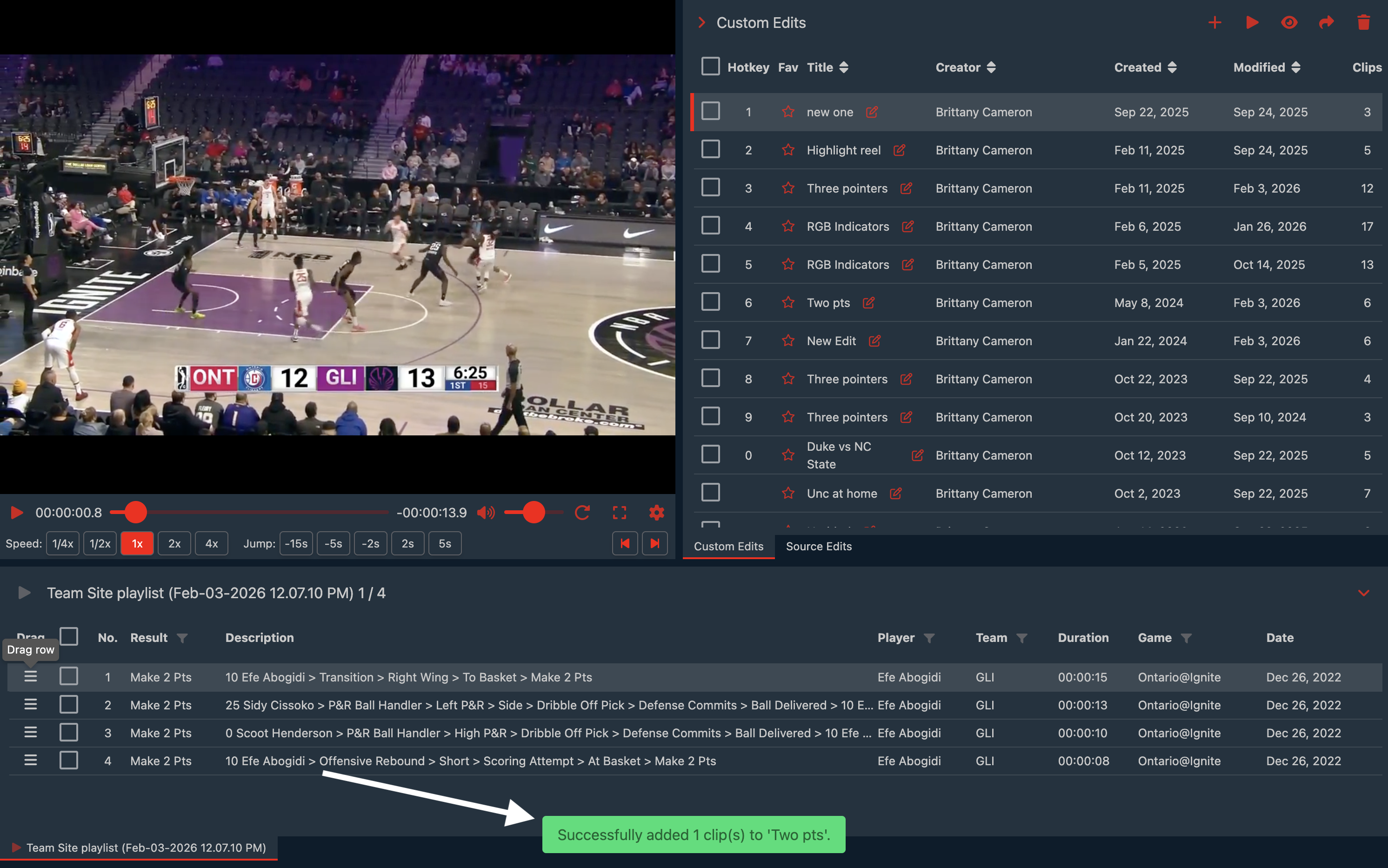Image resolution: width=1388 pixels, height=868 pixels.
Task: Click the trash icon in Custom Edits header
Action: click(x=1363, y=23)
